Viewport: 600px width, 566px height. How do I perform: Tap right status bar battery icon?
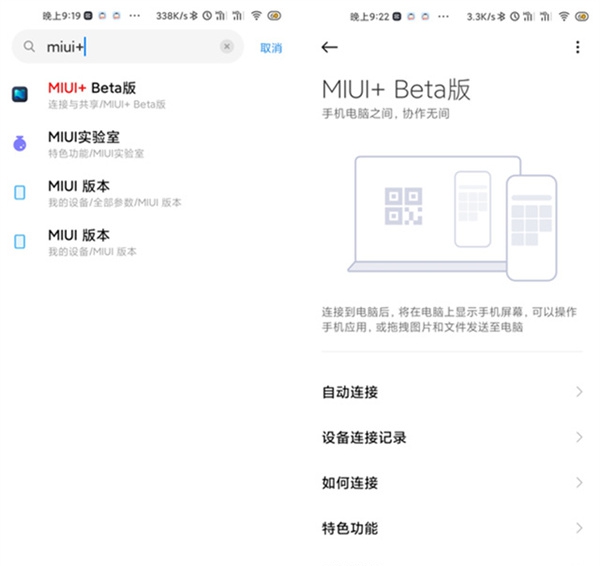tap(582, 16)
